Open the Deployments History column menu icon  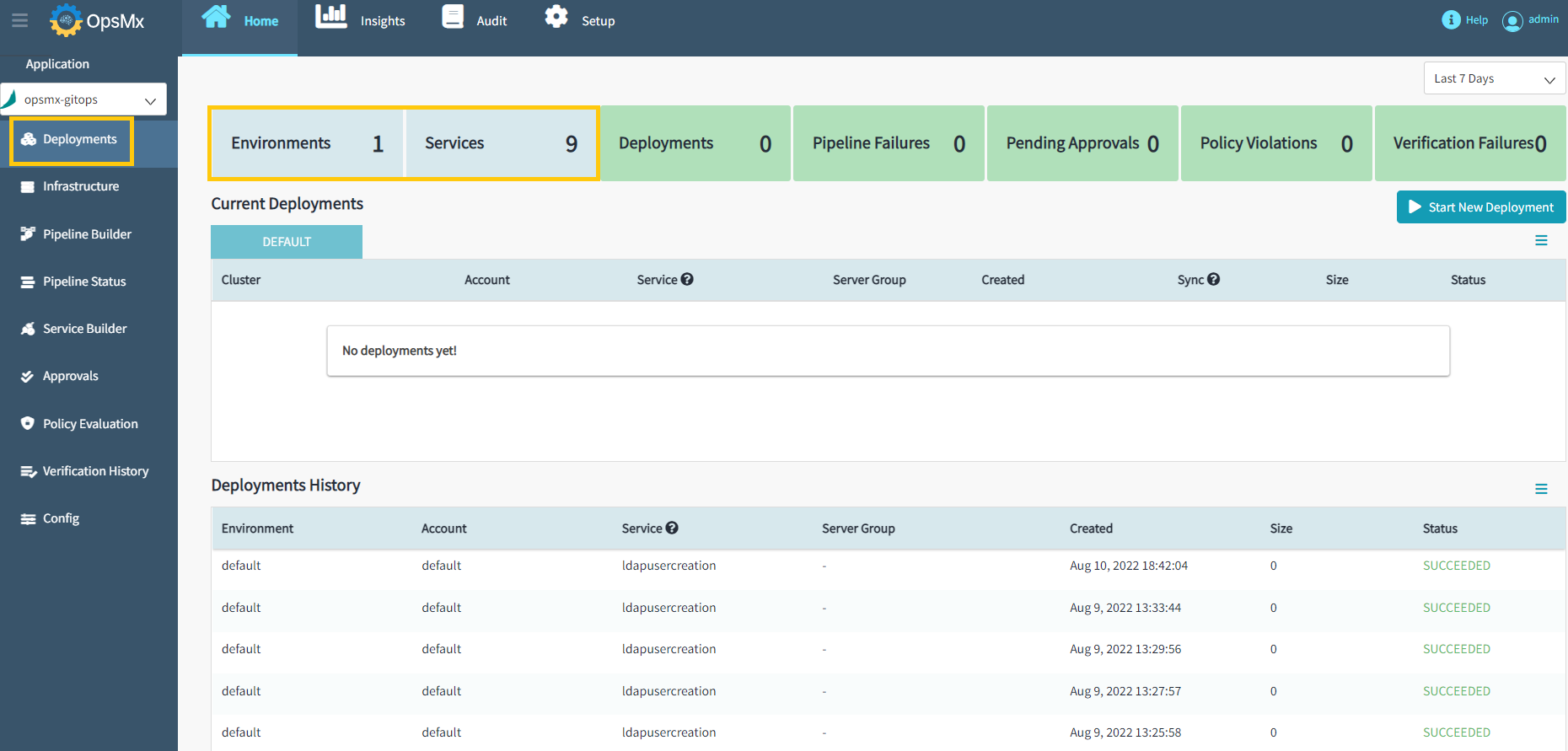[x=1541, y=489]
